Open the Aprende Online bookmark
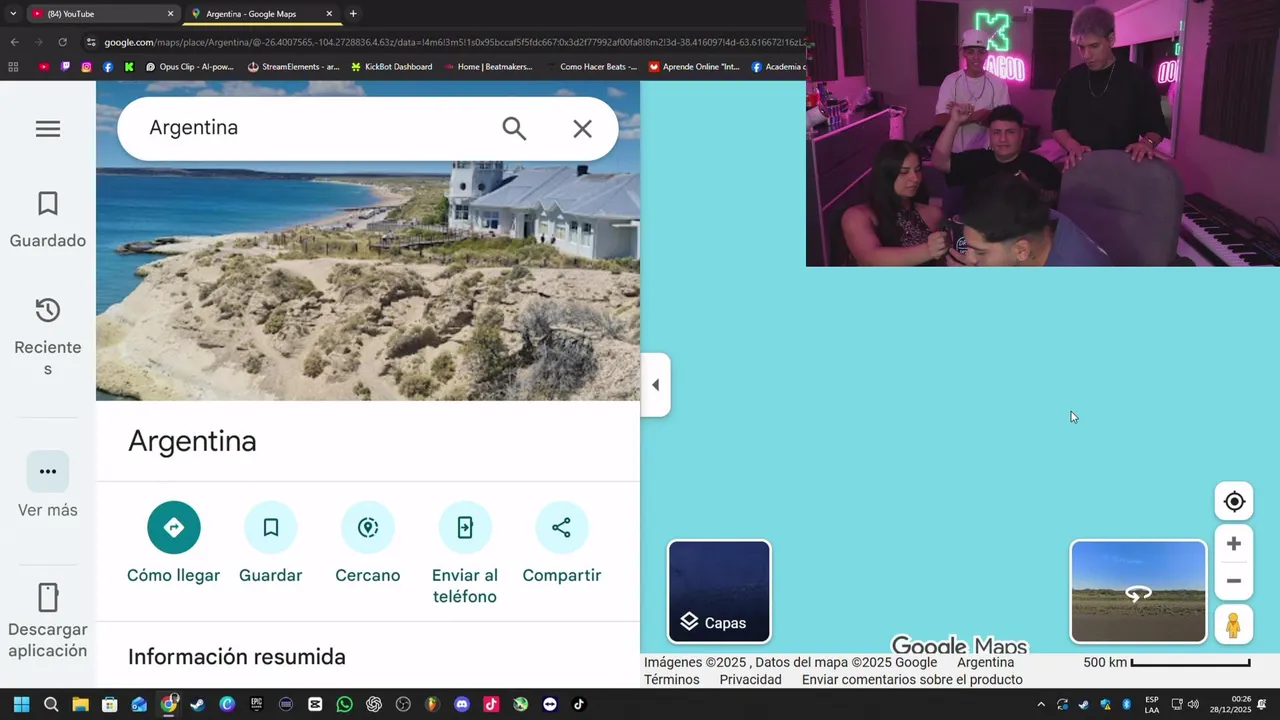1280x720 pixels. (x=694, y=67)
